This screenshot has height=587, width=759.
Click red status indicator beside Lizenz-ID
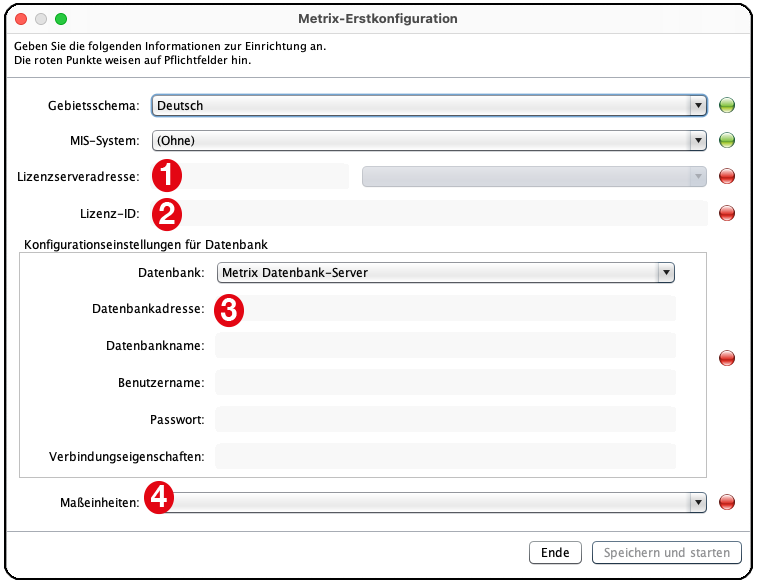(x=727, y=212)
